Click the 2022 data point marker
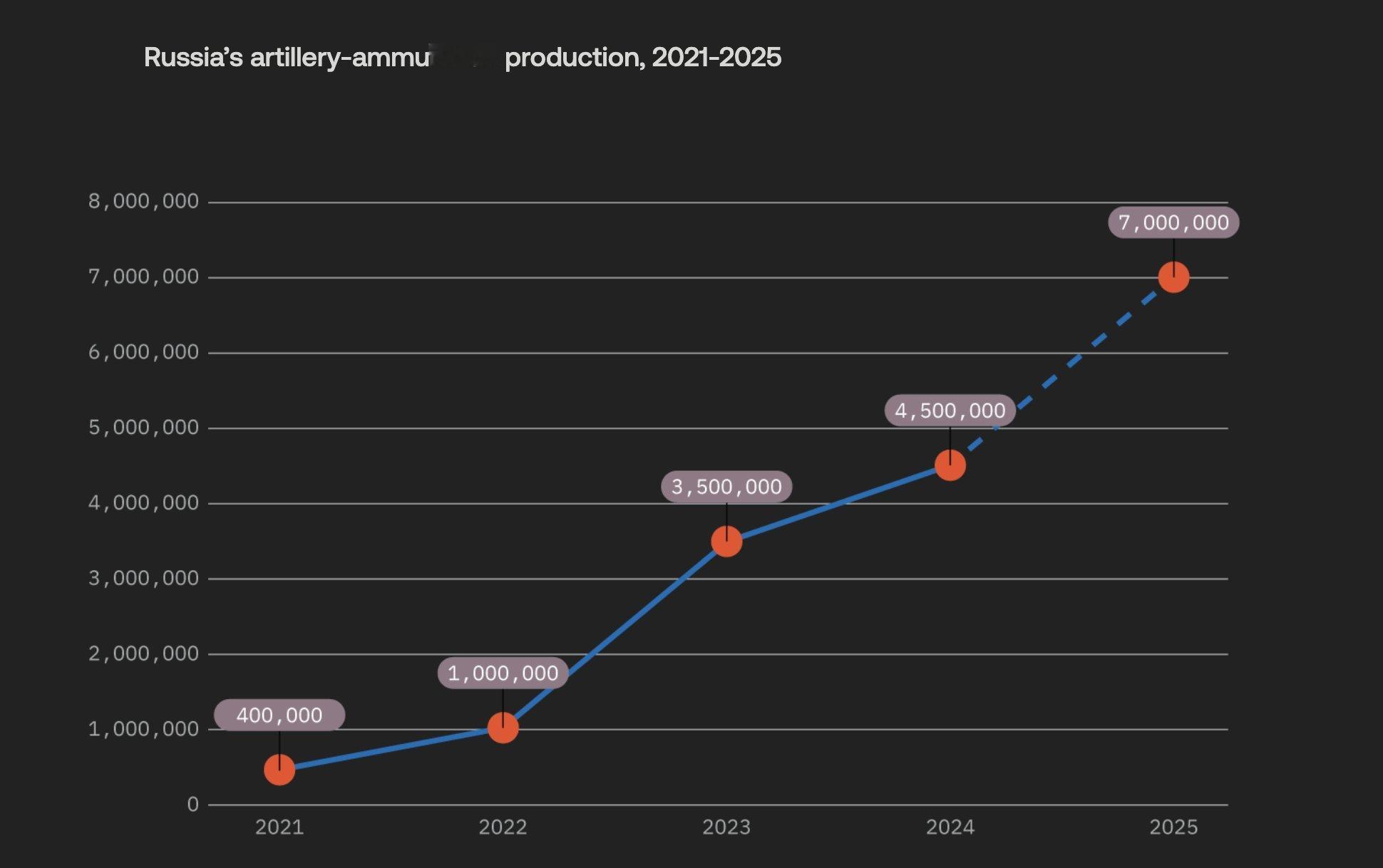The width and height of the screenshot is (1383, 868). click(503, 728)
